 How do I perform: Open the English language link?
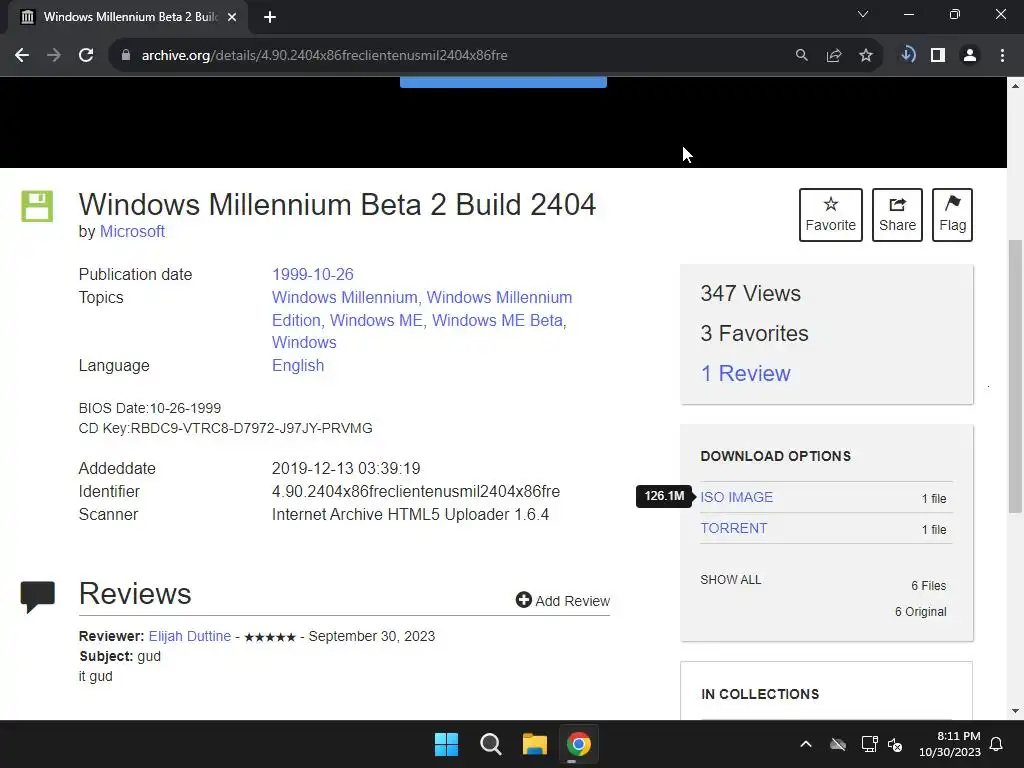pyautogui.click(x=298, y=365)
